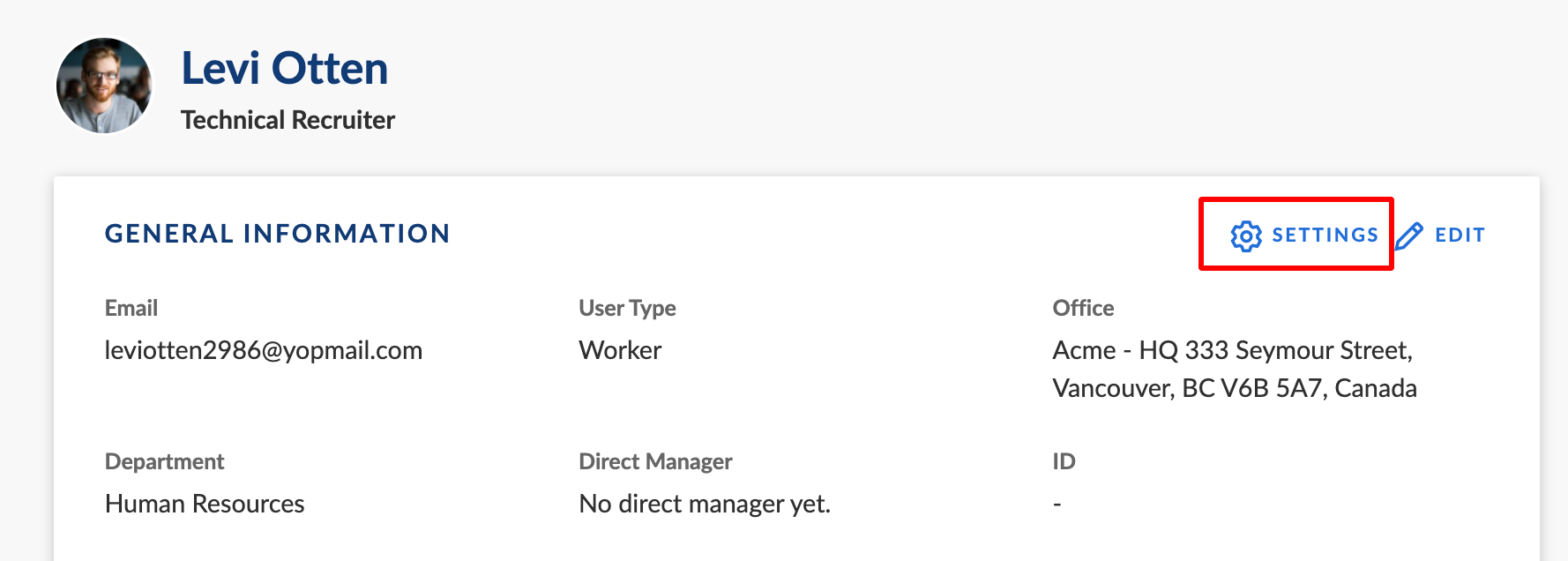
Task: Click the Direct Manager field label
Action: 655,461
